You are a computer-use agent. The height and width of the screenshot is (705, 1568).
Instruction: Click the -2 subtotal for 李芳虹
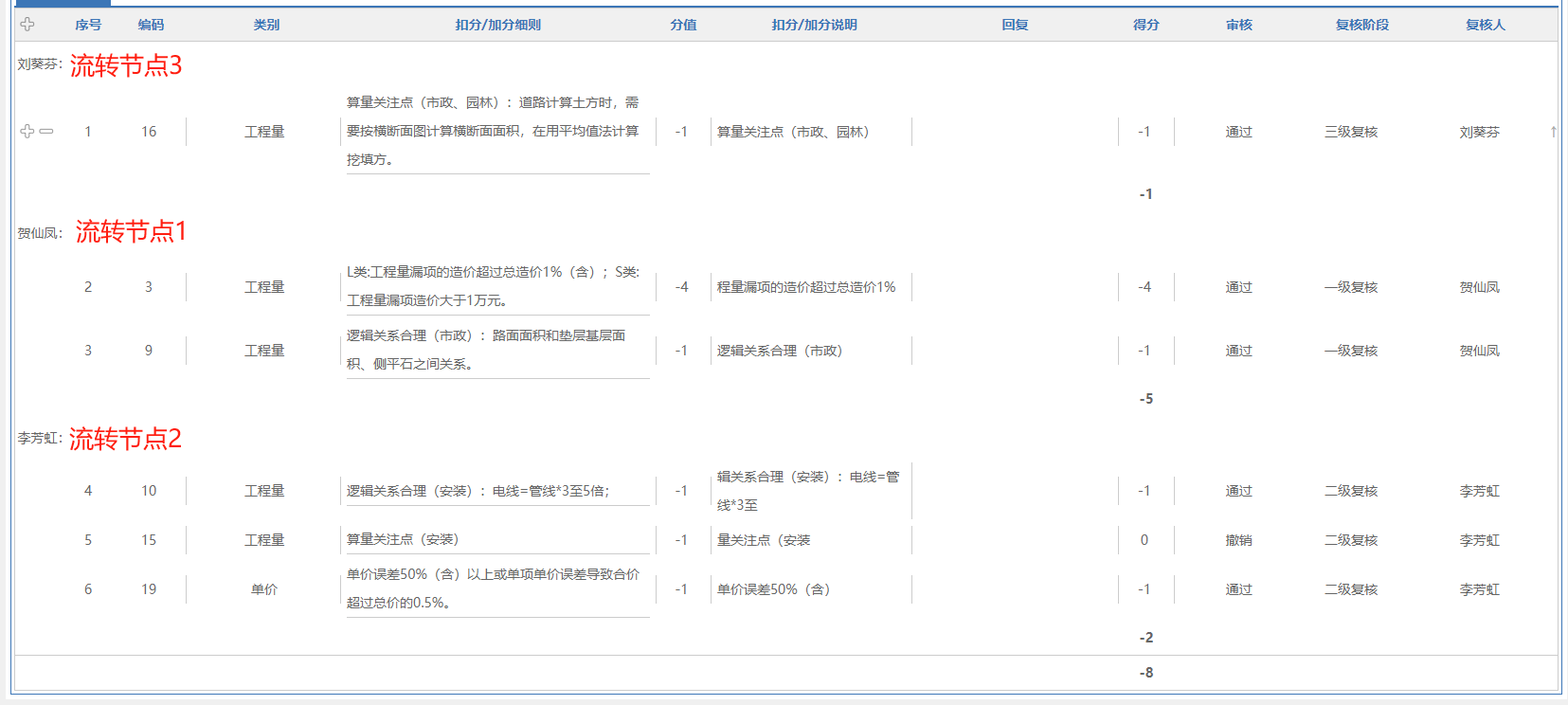[x=1146, y=638]
